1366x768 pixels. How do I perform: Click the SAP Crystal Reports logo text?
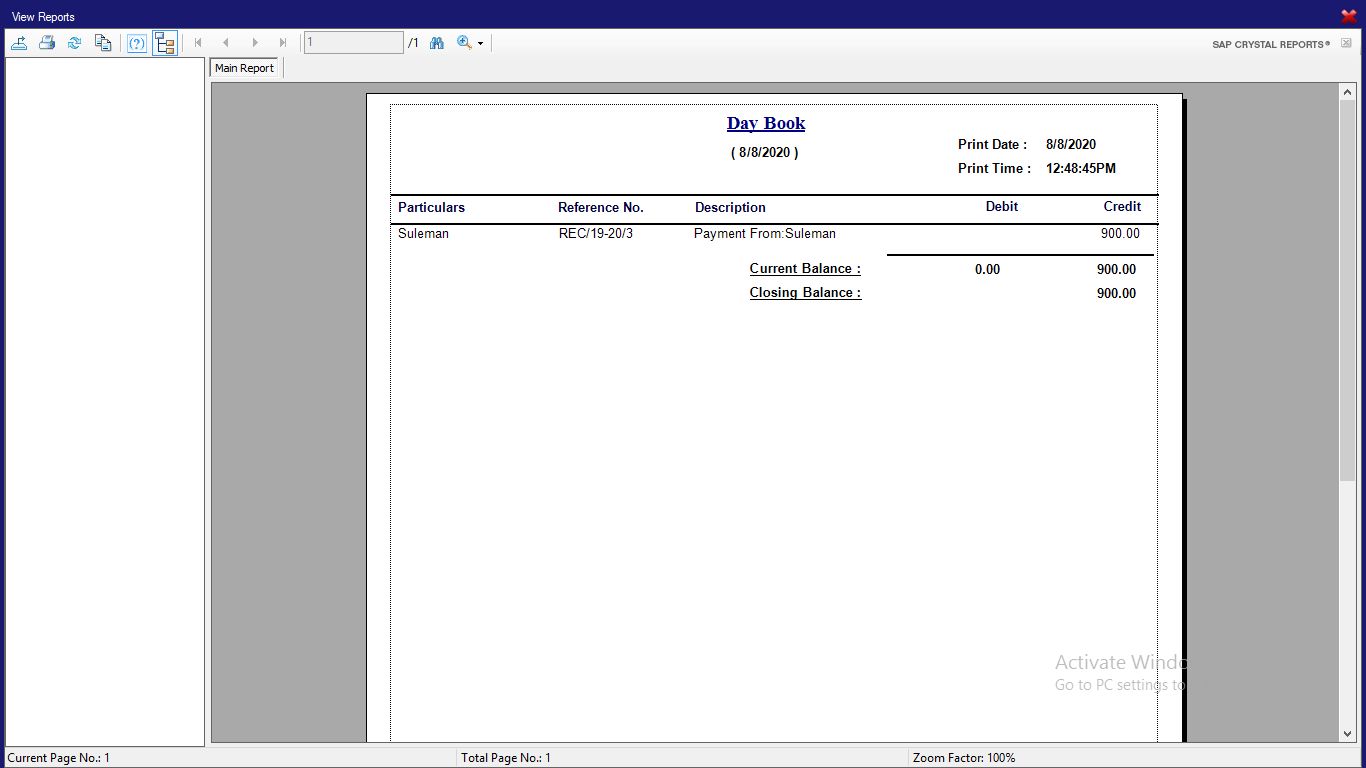1271,44
